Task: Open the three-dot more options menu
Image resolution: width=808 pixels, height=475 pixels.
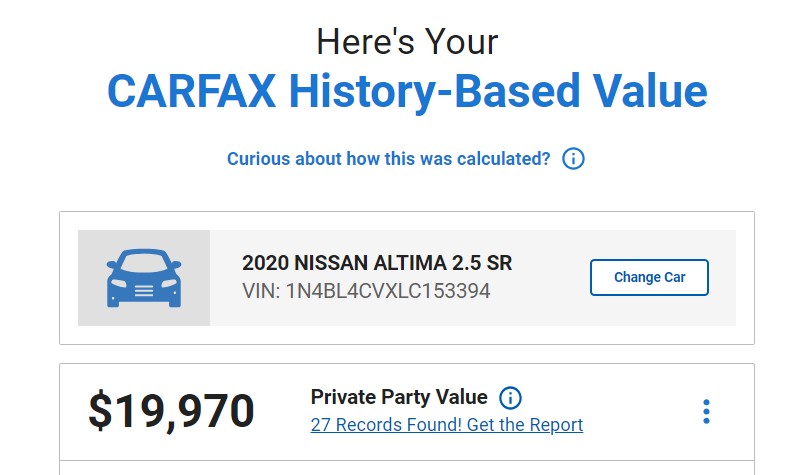Action: coord(706,412)
